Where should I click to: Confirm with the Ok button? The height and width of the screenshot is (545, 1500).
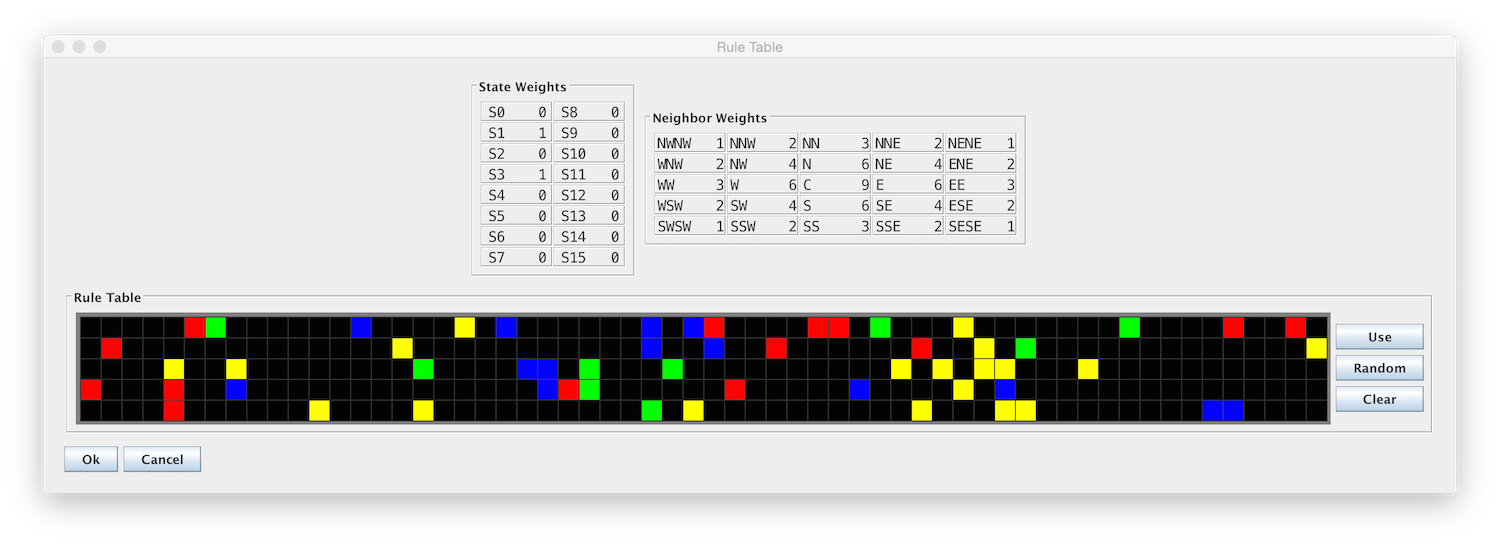(91, 459)
